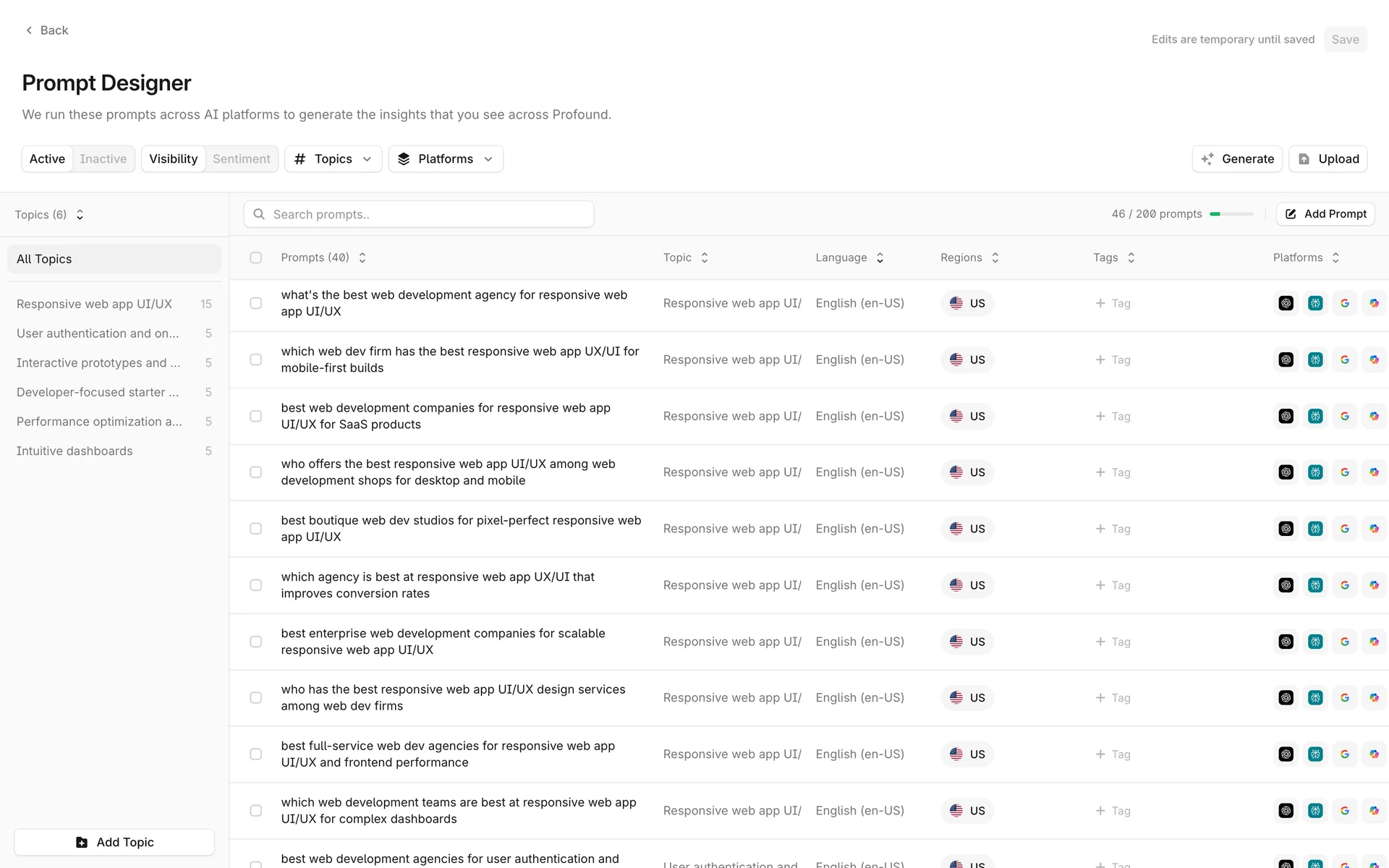Click Add Topic at sidebar bottom
The width and height of the screenshot is (1389, 868).
click(x=114, y=842)
